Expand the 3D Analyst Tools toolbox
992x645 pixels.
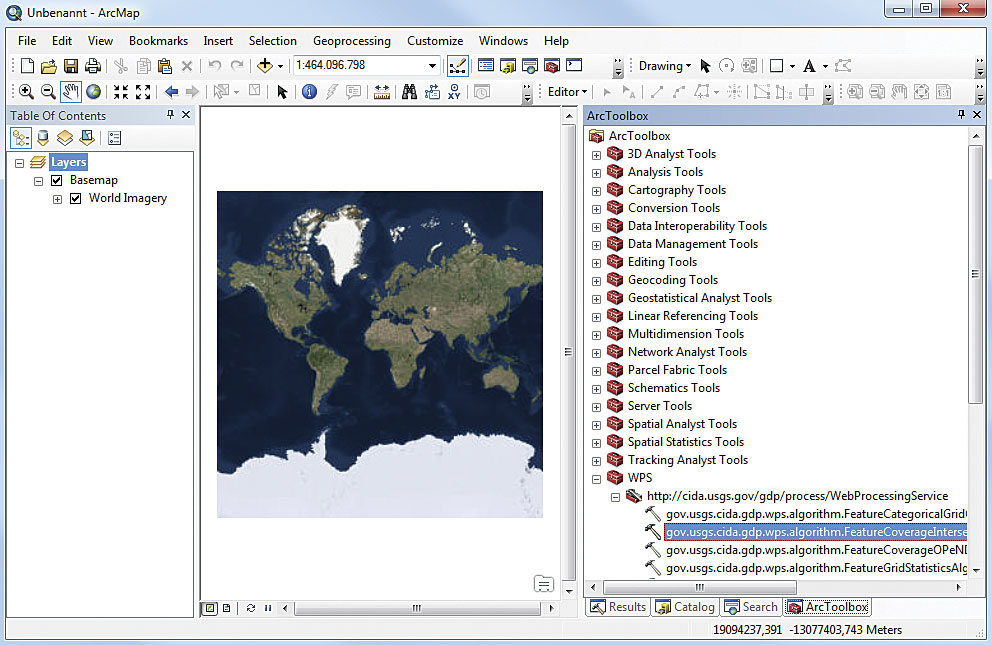coord(597,154)
